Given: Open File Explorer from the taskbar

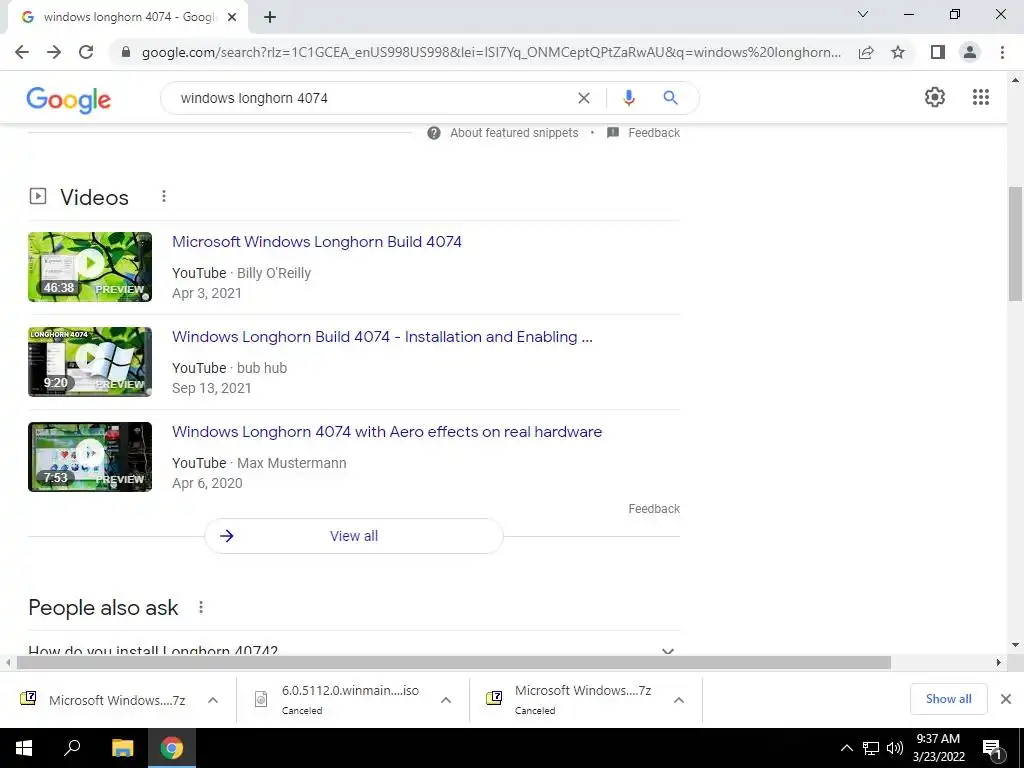Looking at the screenshot, I should pyautogui.click(x=122, y=748).
